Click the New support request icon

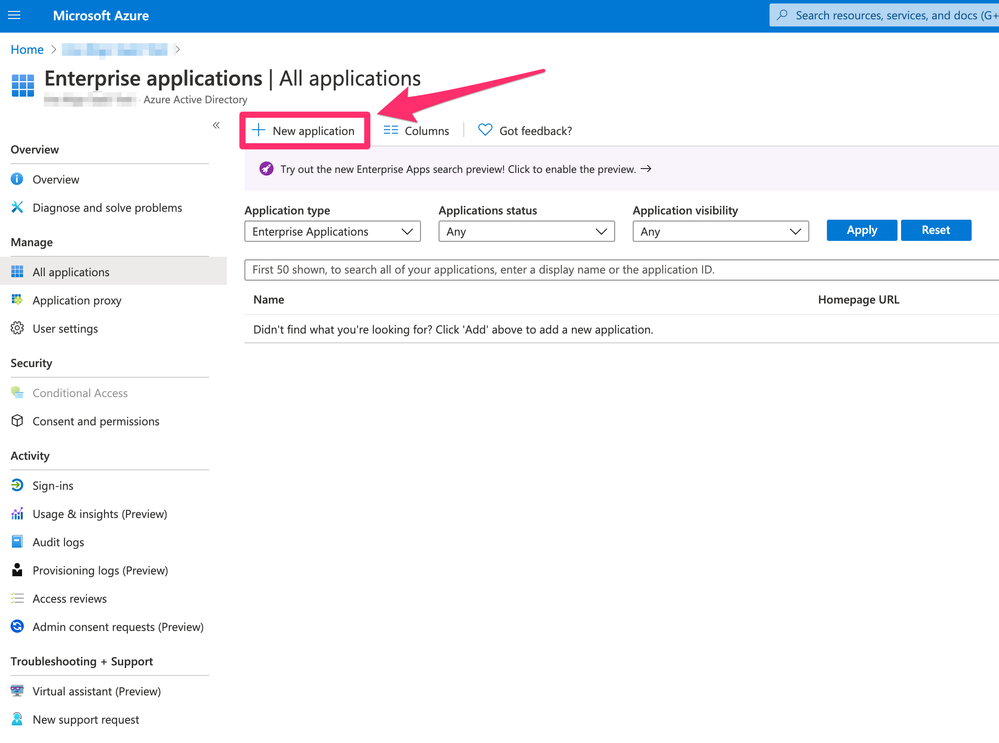[17, 719]
